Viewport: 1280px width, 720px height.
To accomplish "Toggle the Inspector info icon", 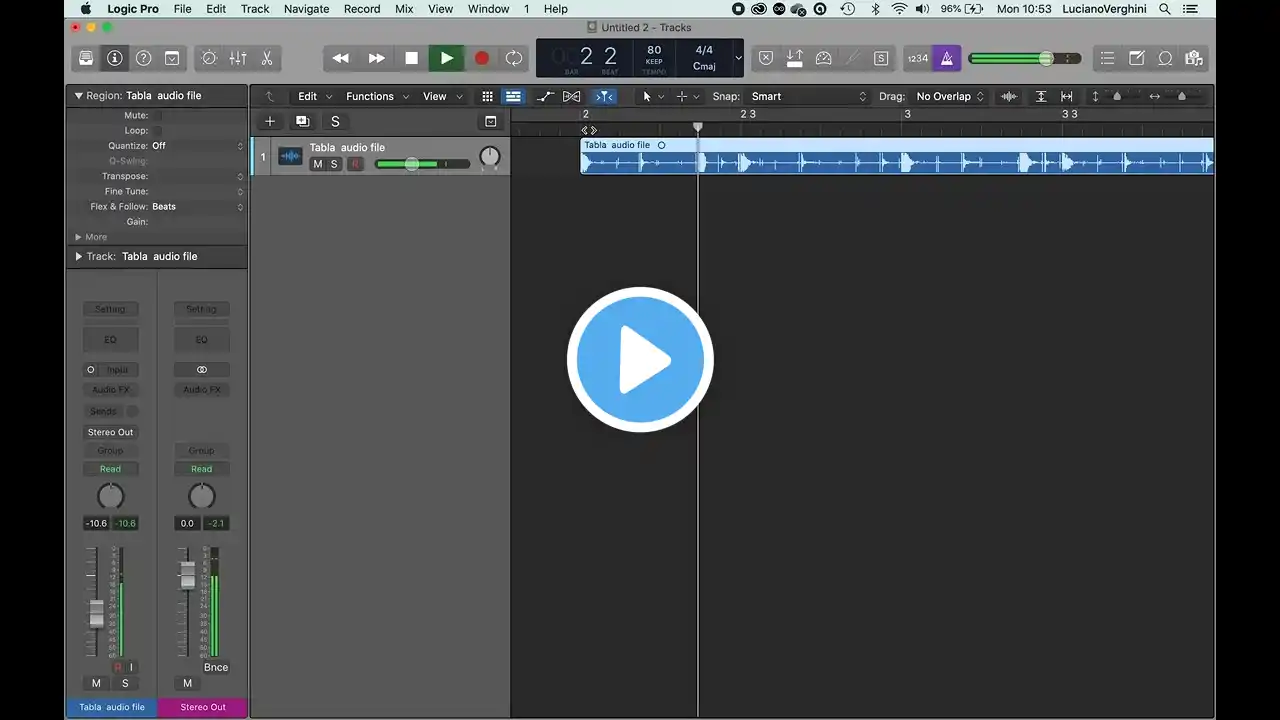I will tap(115, 58).
